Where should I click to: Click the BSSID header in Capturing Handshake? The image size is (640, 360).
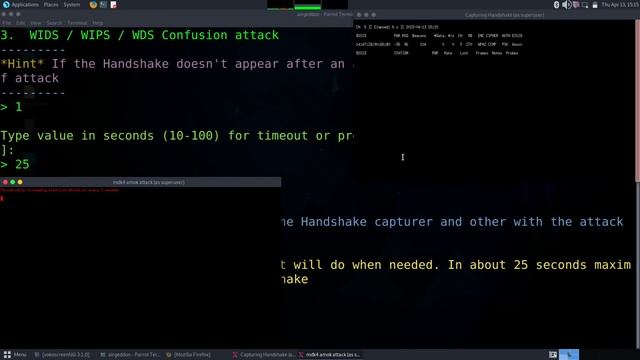361,36
